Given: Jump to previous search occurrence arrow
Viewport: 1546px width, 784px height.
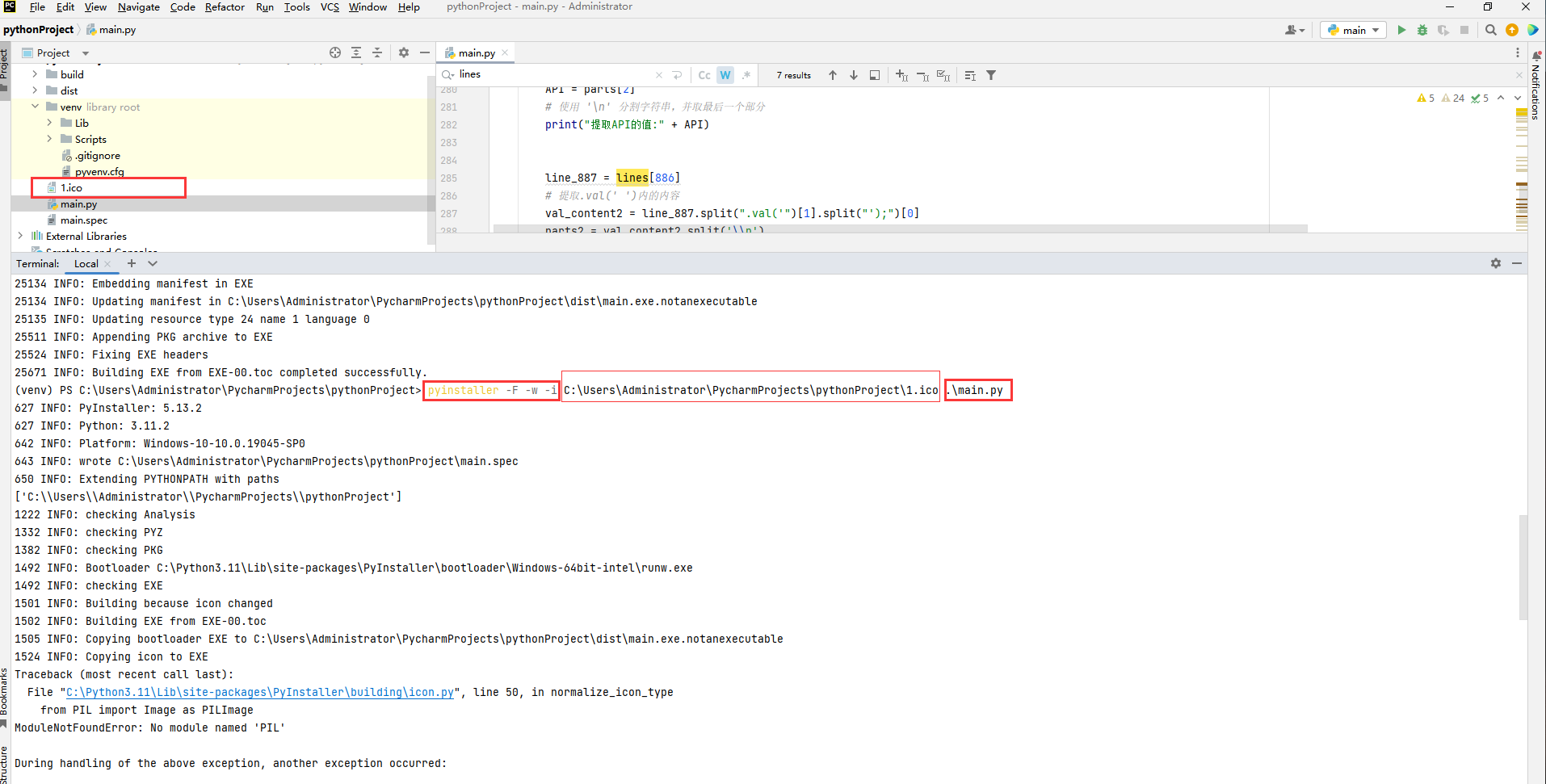Looking at the screenshot, I should tap(833, 75).
